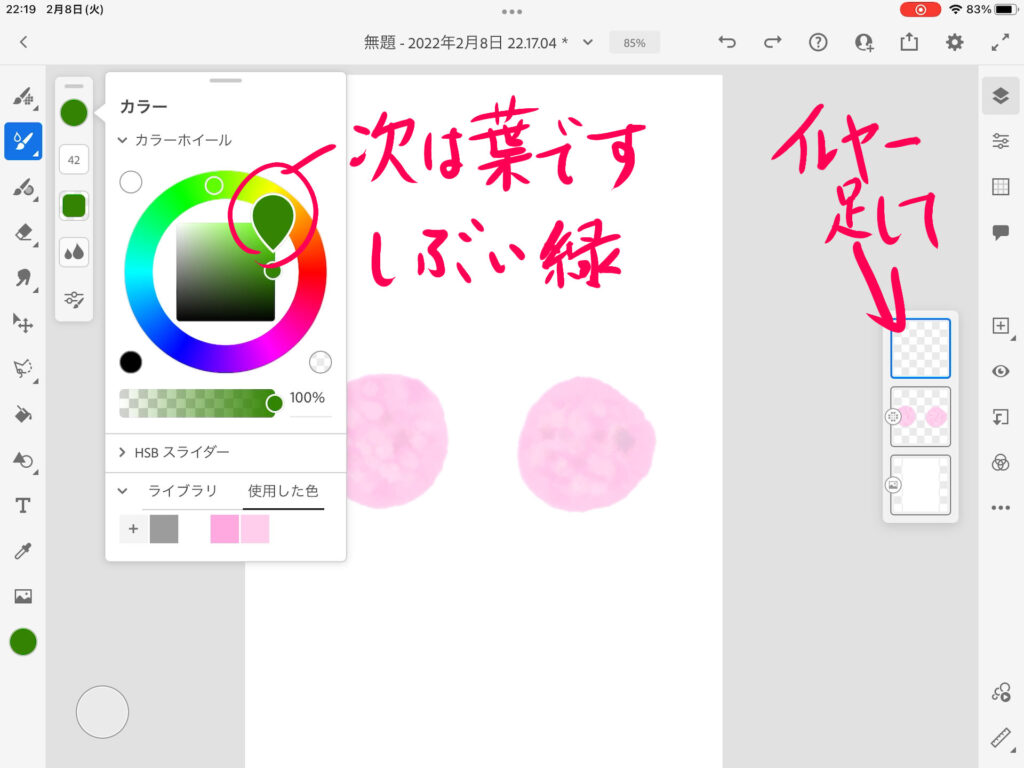Collapse the カラーホイール section
Viewport: 1024px width, 768px height.
click(x=123, y=141)
